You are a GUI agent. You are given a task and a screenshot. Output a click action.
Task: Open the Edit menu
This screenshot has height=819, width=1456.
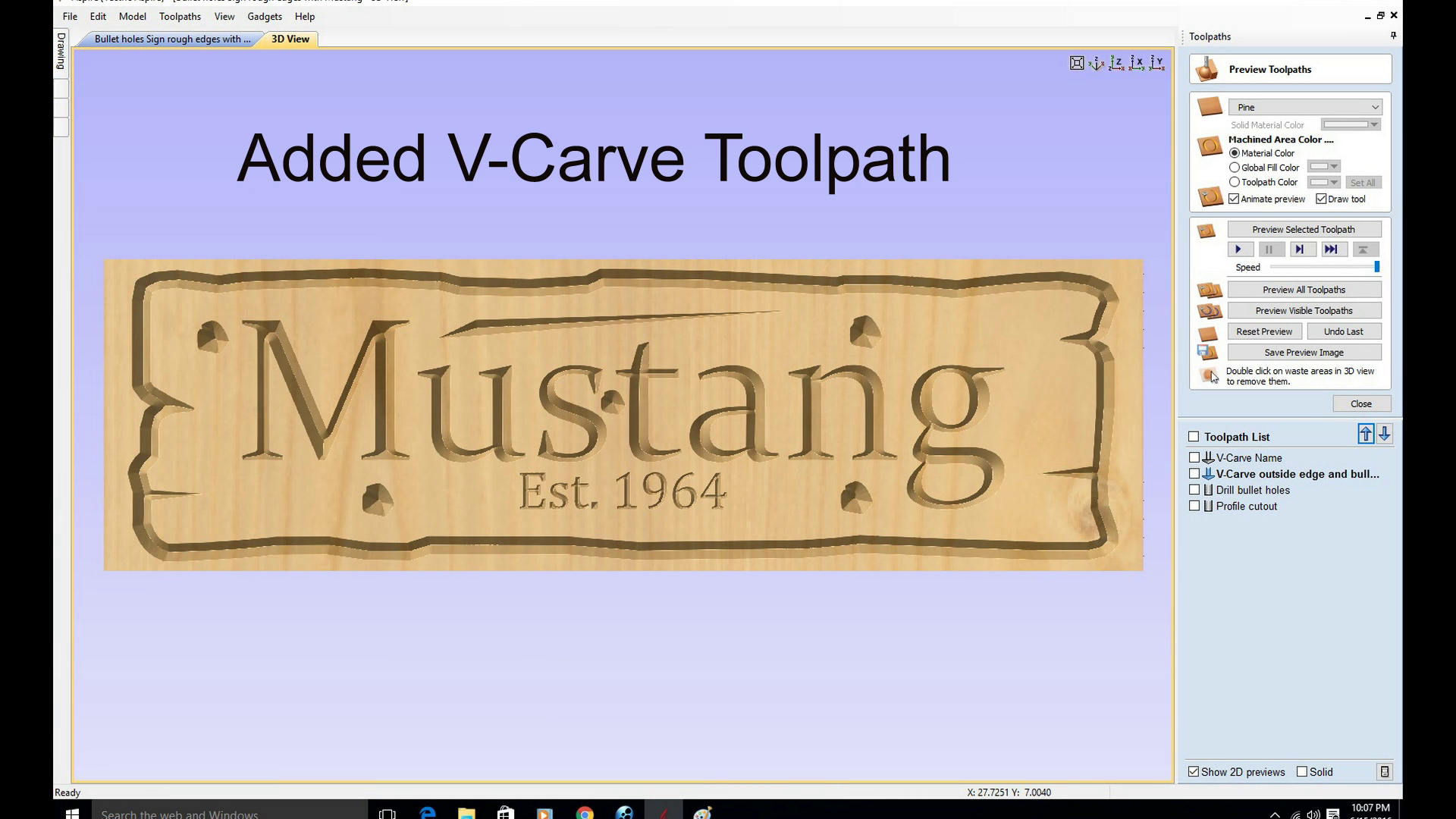click(98, 17)
